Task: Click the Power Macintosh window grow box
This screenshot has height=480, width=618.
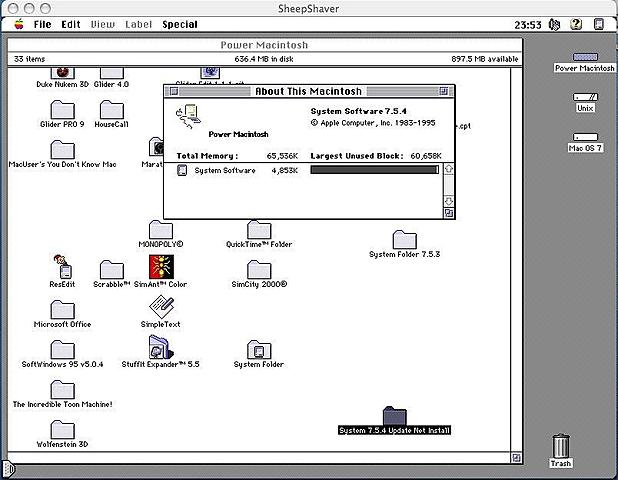Action: tap(516, 458)
